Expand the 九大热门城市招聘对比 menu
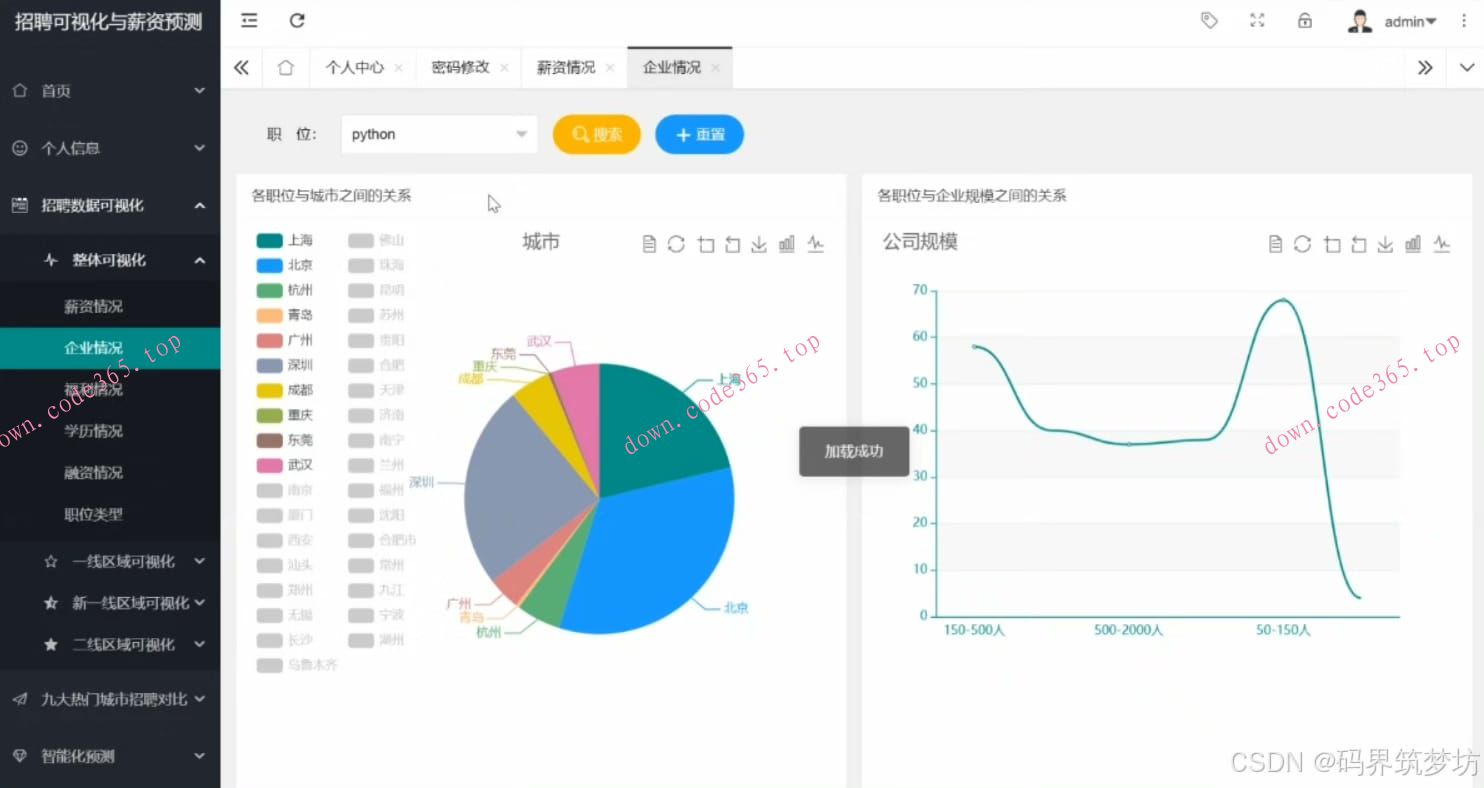 click(110, 700)
